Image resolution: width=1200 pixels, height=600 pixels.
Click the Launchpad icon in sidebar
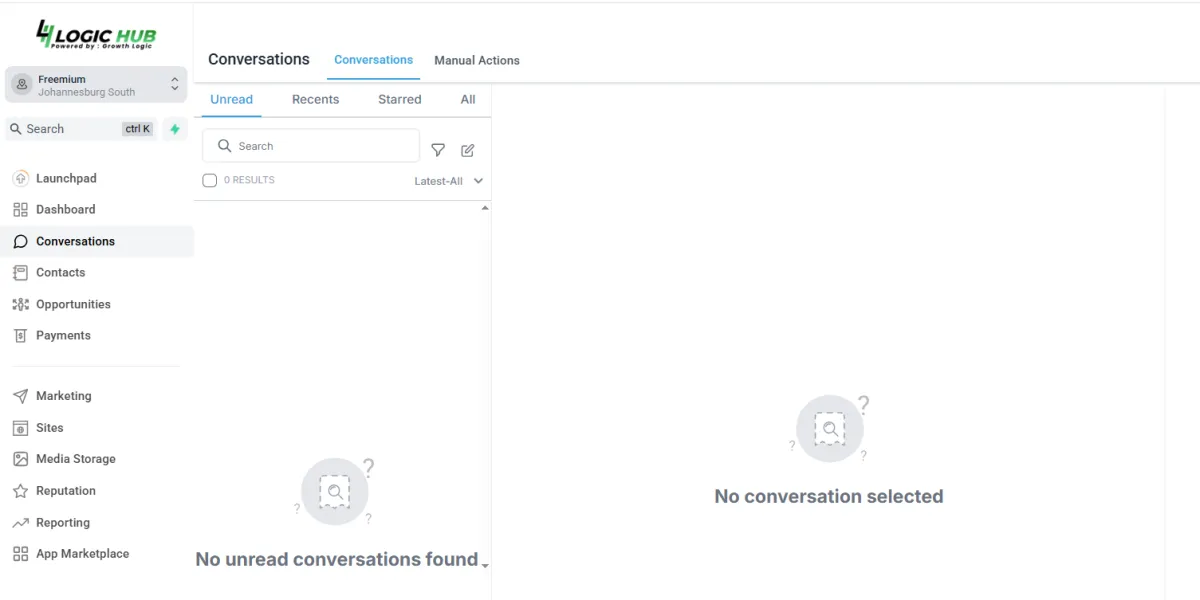tap(20, 178)
